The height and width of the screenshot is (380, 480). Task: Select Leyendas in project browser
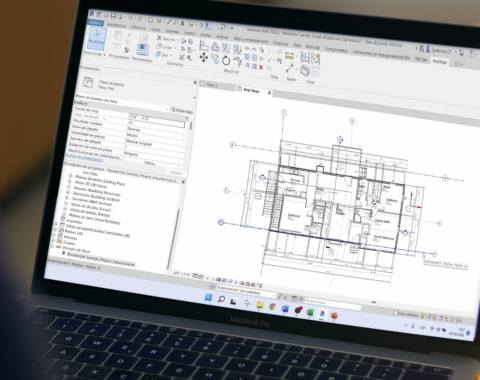[74, 221]
